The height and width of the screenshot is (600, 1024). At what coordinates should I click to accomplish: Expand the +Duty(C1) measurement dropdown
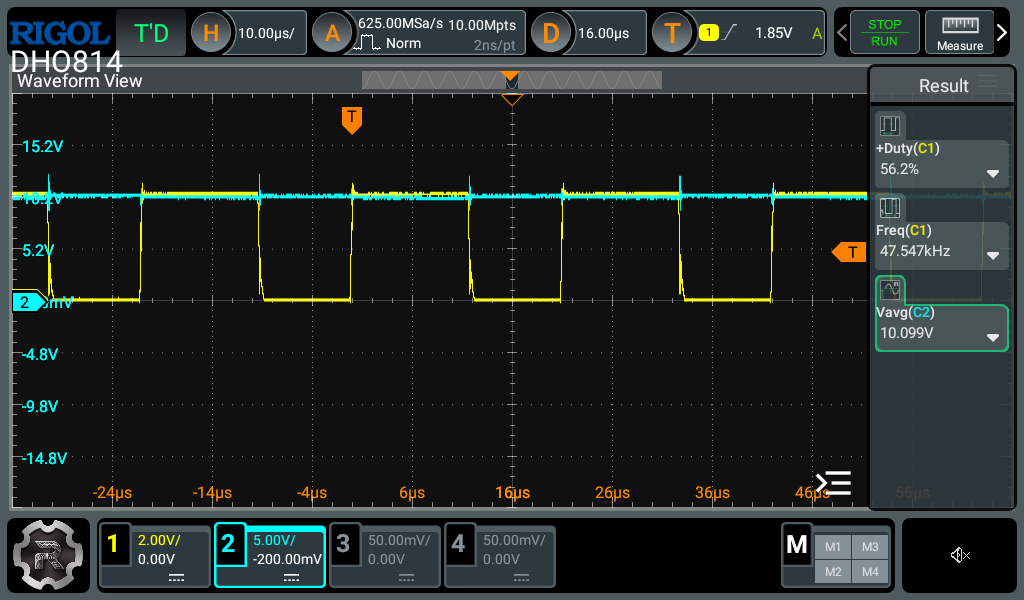coord(992,173)
